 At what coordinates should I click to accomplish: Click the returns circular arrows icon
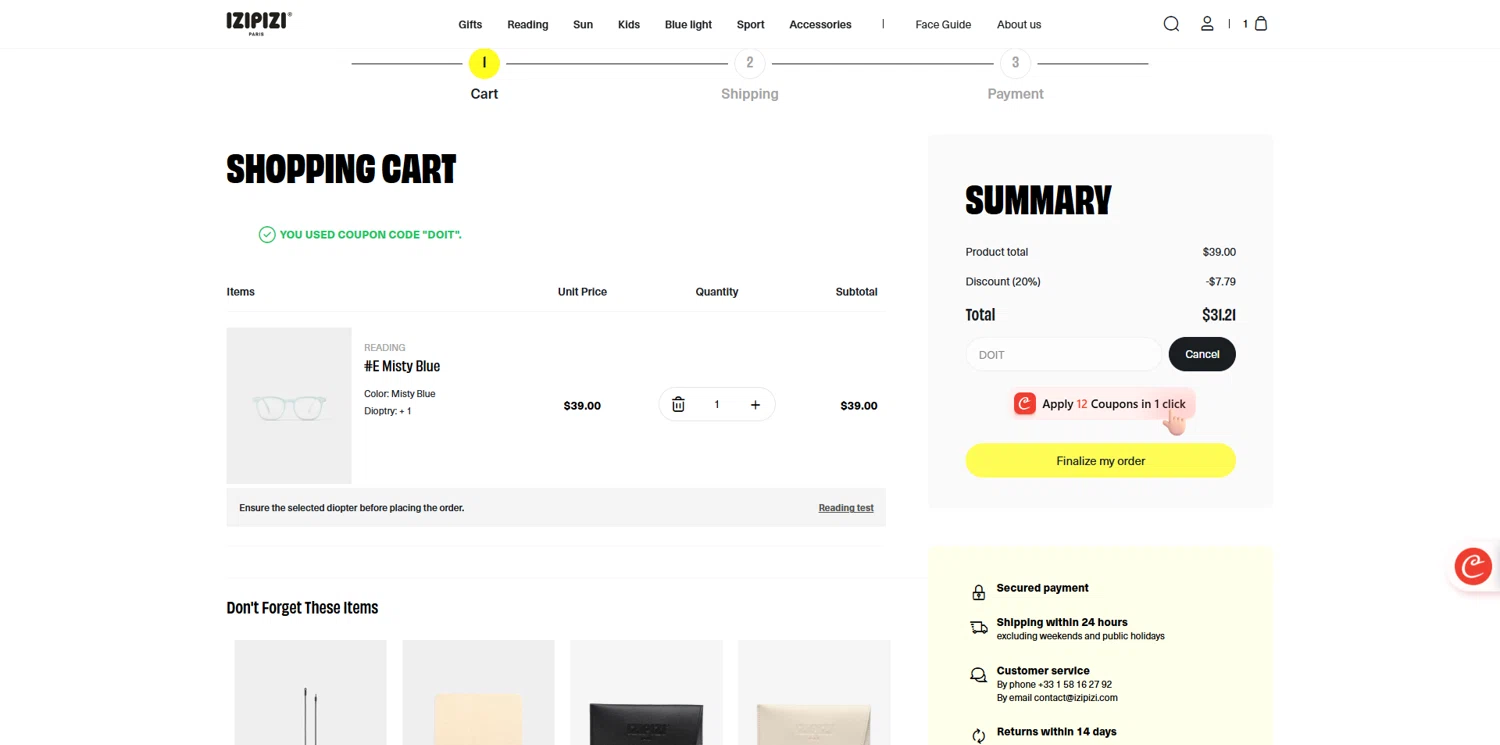click(978, 735)
